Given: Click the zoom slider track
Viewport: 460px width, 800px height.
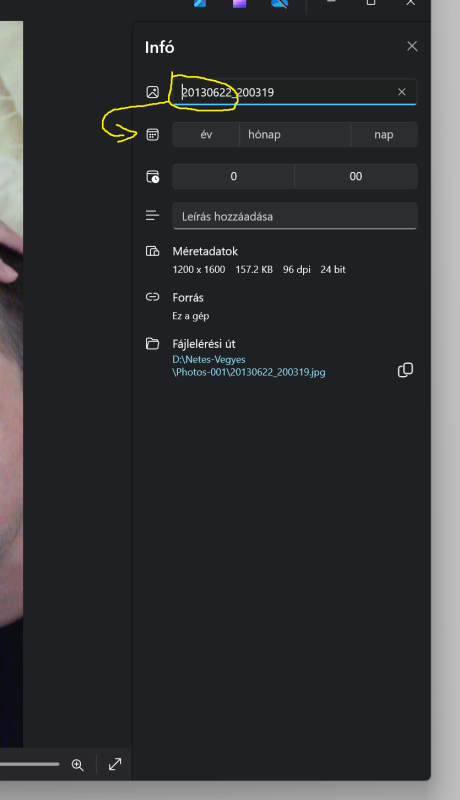Looking at the screenshot, I should click(x=30, y=764).
